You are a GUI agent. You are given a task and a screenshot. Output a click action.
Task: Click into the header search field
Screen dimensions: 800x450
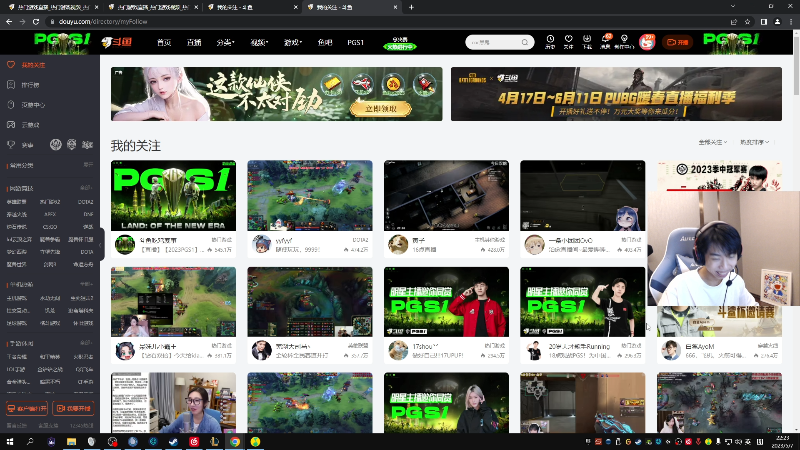(x=494, y=42)
